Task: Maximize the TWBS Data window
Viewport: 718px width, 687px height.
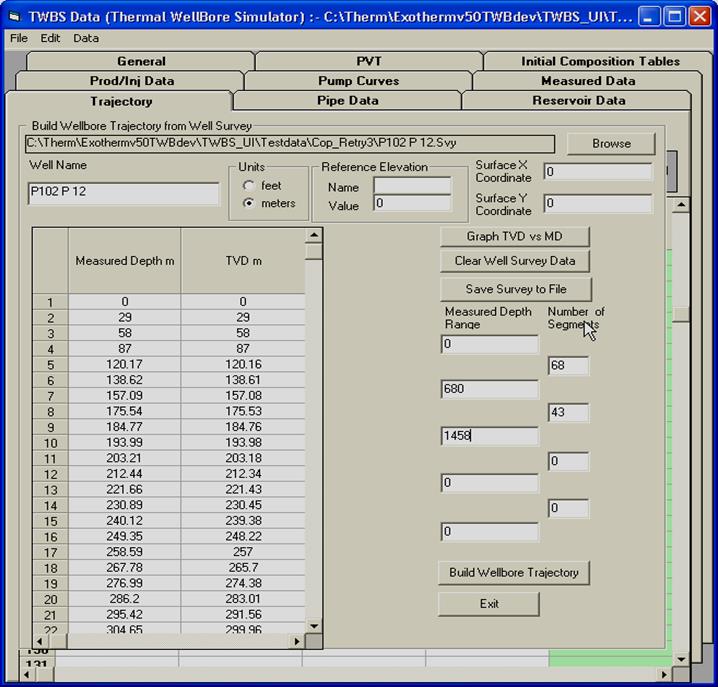Action: (x=674, y=17)
